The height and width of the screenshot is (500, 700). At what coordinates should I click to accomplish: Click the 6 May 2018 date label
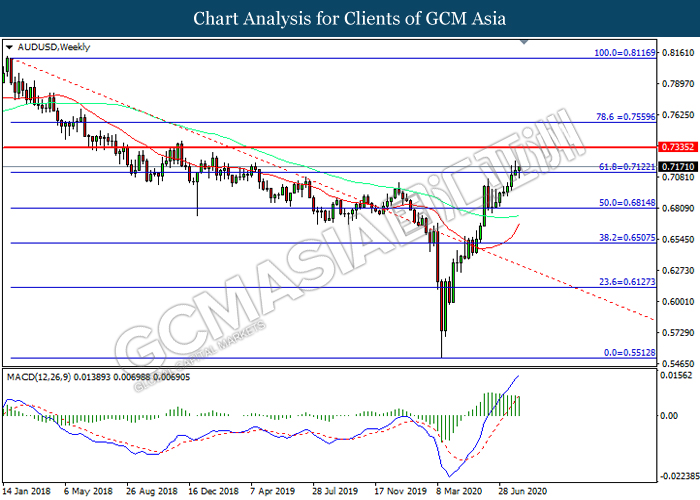click(x=88, y=491)
